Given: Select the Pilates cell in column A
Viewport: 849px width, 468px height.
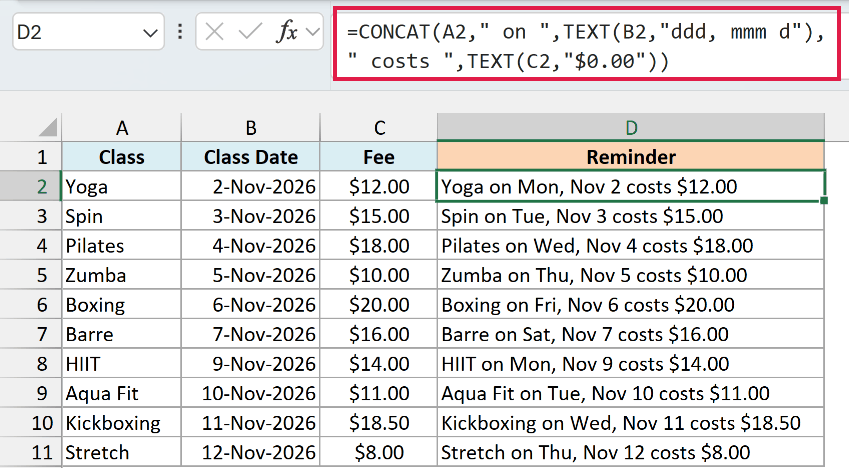Looking at the screenshot, I should click(x=121, y=245).
